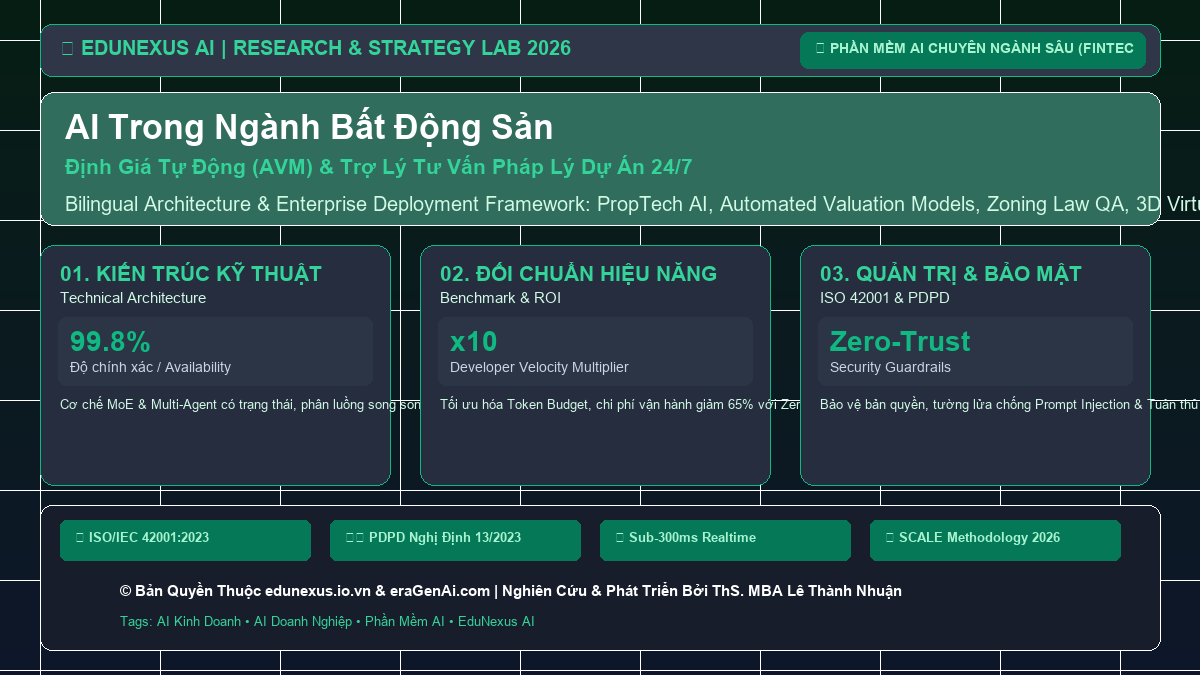Viewport: 1200px width, 675px height.
Task: Select the x10 metric value
Action: [473, 341]
